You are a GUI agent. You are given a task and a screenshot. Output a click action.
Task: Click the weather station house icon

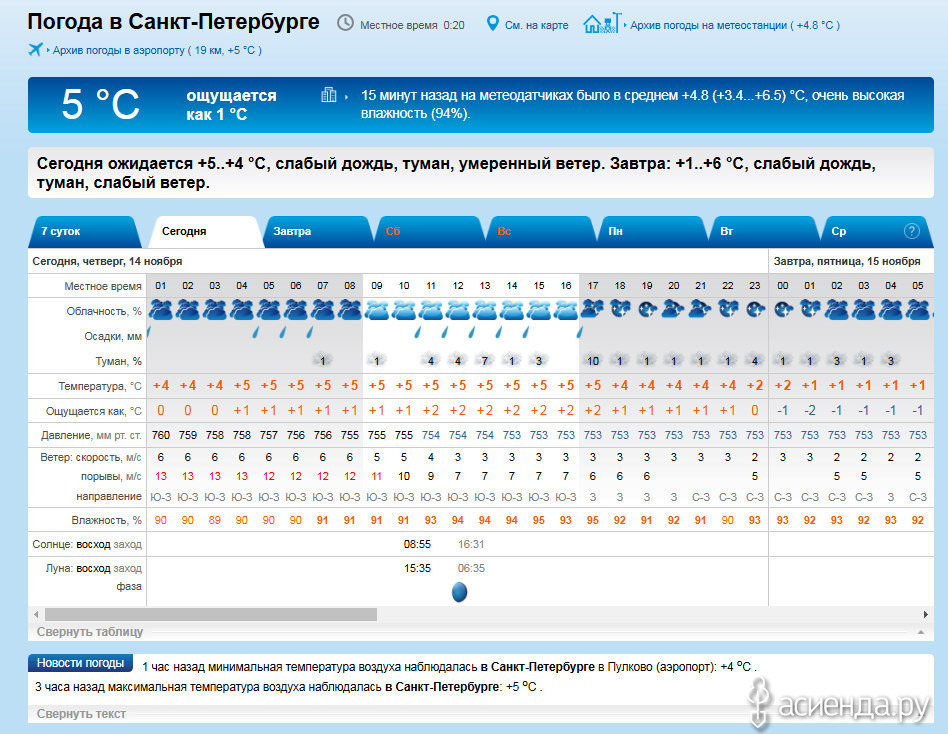(x=602, y=24)
